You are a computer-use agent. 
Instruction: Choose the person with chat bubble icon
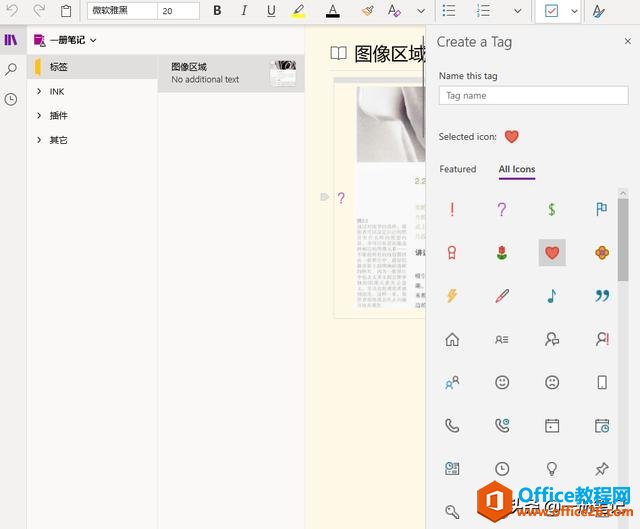pos(551,339)
